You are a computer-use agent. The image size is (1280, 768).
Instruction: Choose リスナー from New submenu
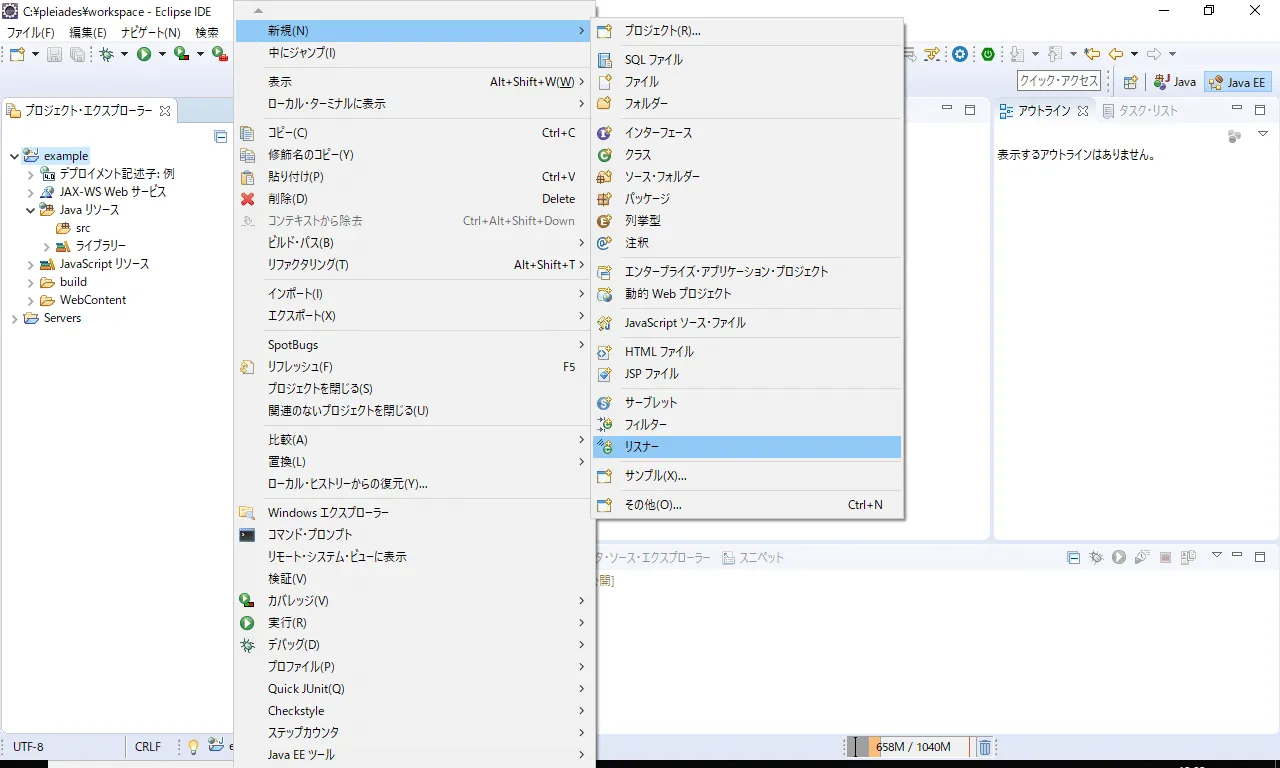(x=747, y=447)
